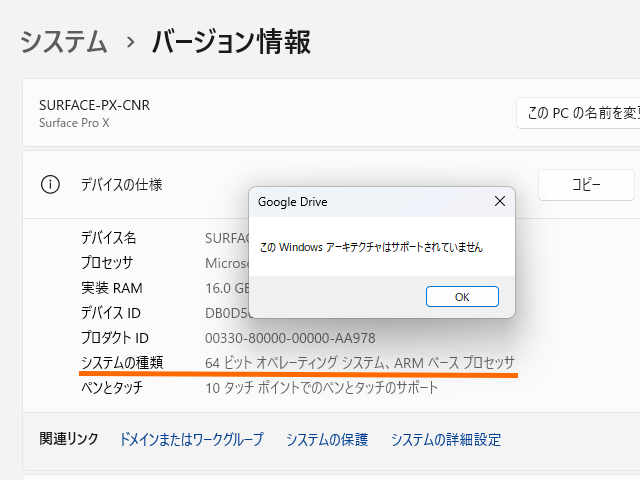Click the 関連リンク label
The image size is (640, 480).
coord(69,439)
